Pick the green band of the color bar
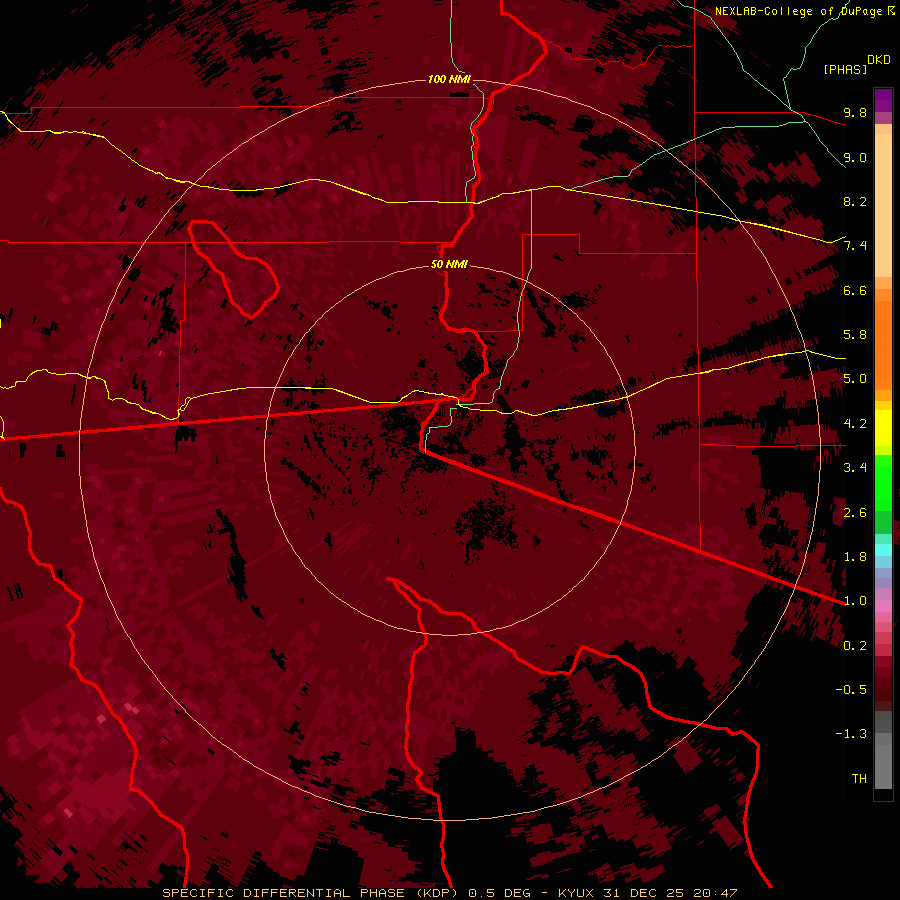Viewport: 900px width, 900px height. pyautogui.click(x=883, y=483)
